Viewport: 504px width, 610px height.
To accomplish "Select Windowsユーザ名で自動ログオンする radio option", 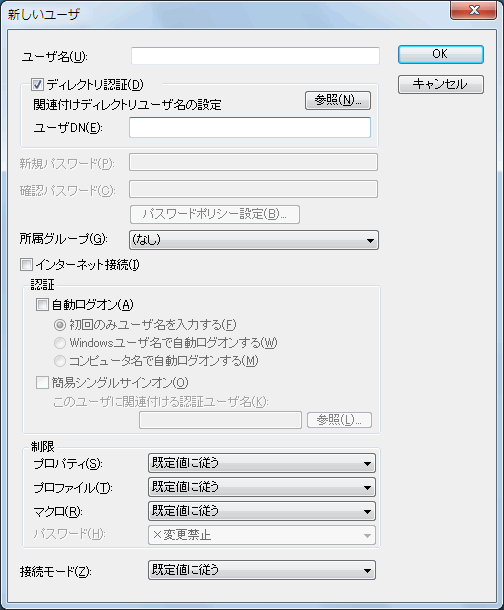I will (x=60, y=343).
